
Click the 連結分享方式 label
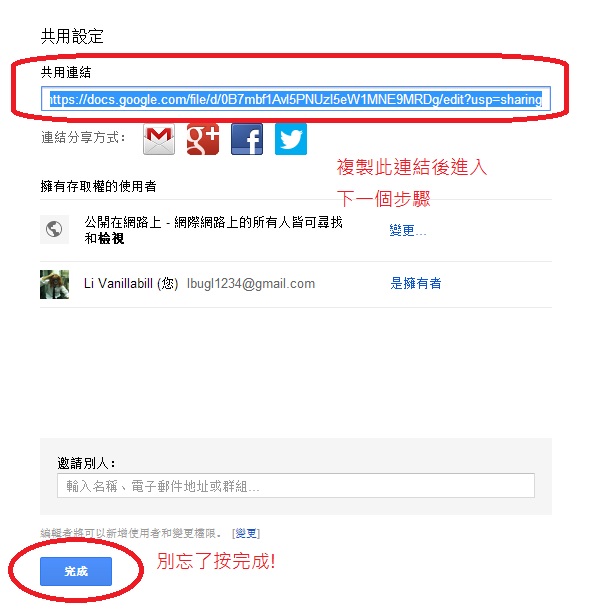point(84,137)
